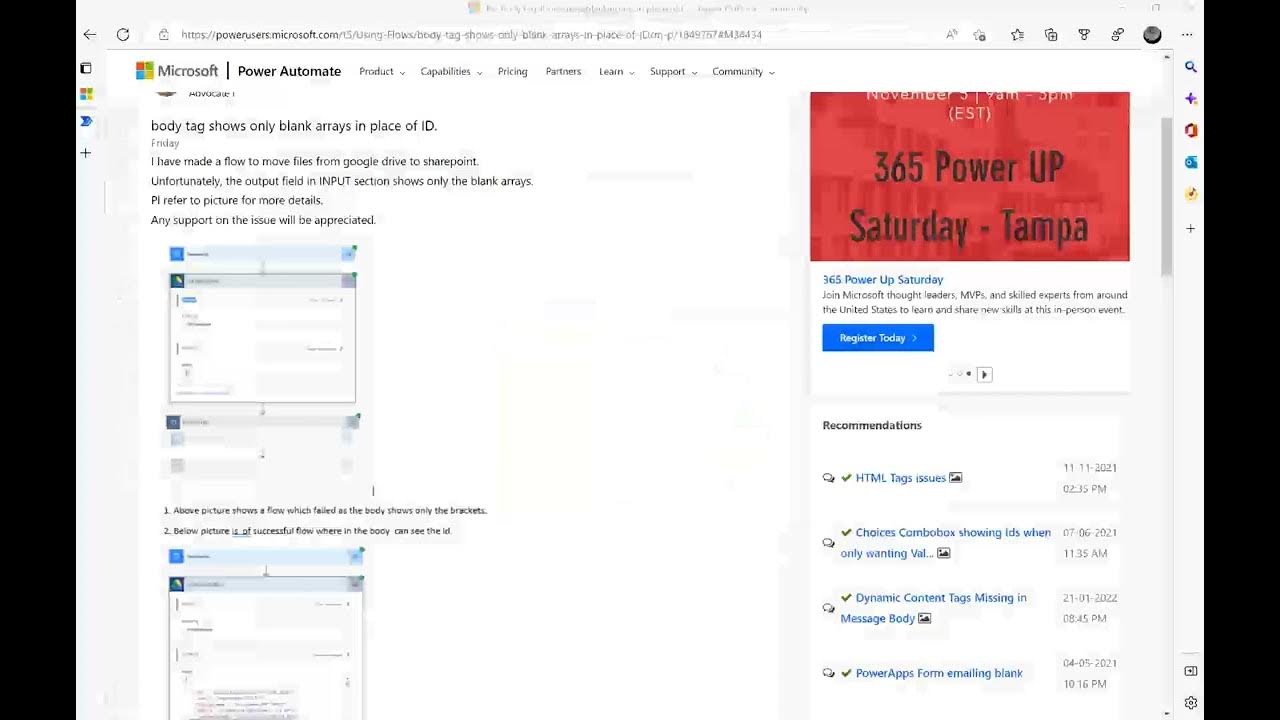Open the Pricing page
The width and height of the screenshot is (1280, 720).
pos(513,72)
